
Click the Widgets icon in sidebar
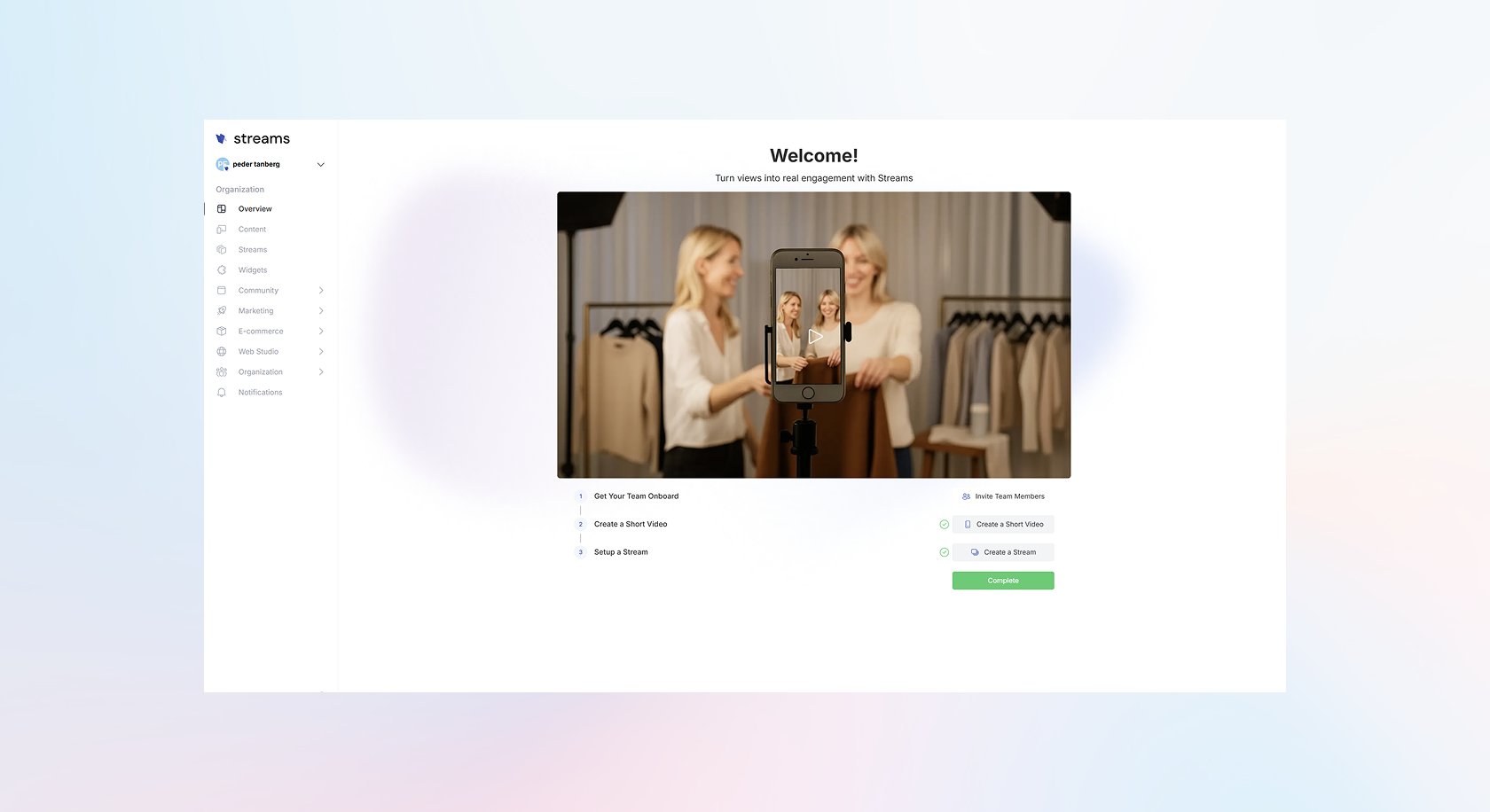222,270
